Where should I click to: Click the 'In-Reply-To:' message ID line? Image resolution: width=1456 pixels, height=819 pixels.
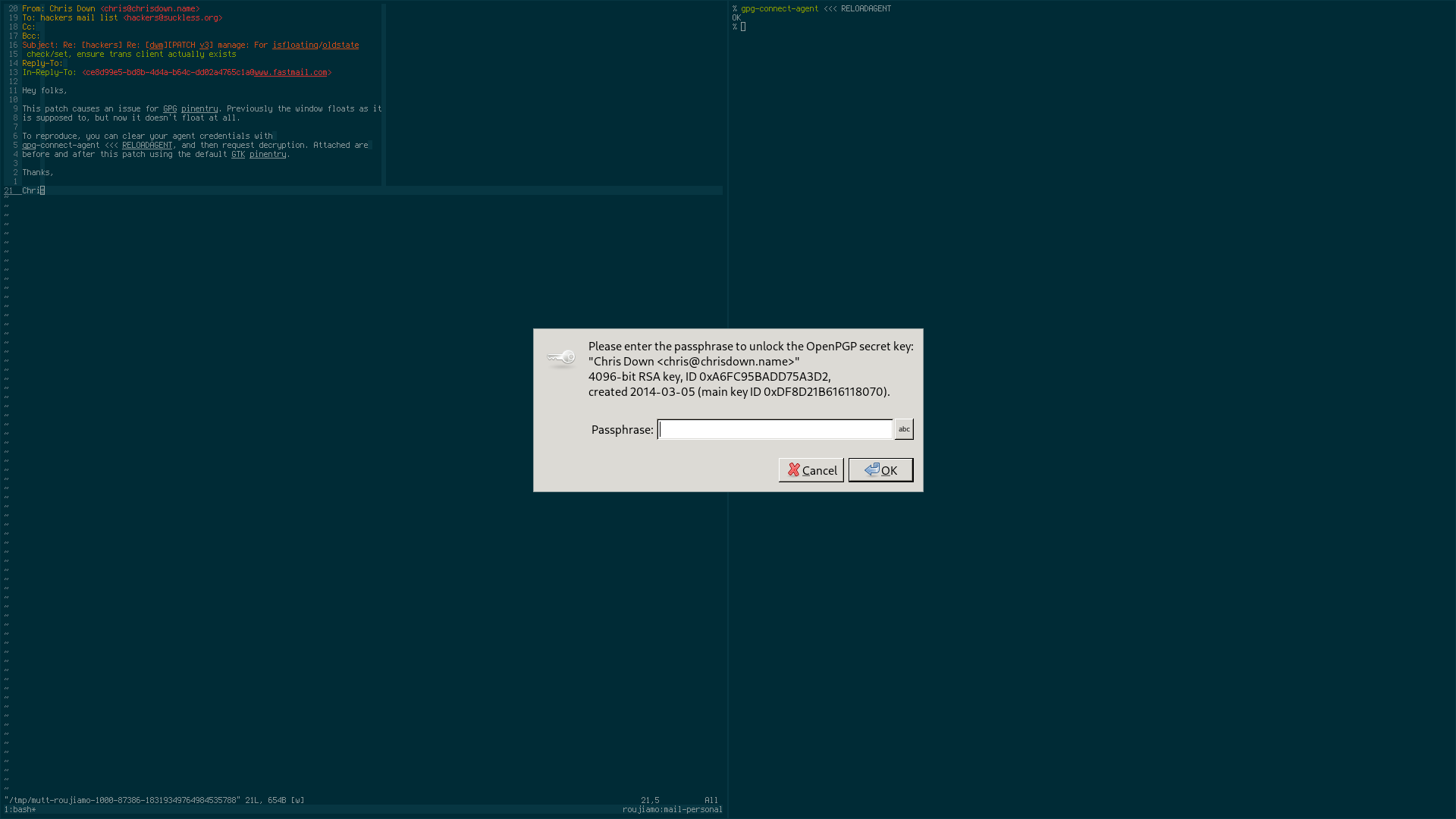[x=177, y=73]
